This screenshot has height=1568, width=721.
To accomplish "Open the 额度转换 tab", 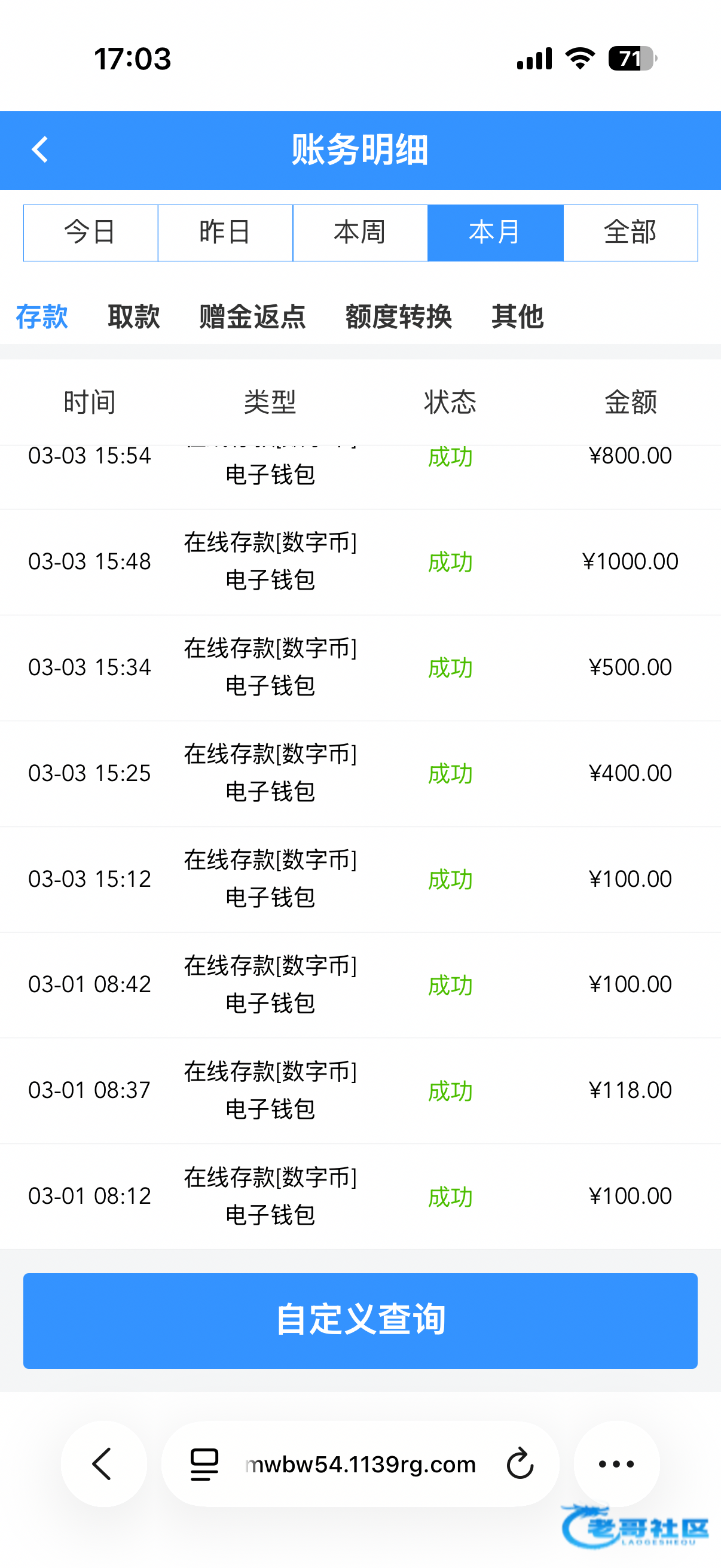I will [x=399, y=317].
